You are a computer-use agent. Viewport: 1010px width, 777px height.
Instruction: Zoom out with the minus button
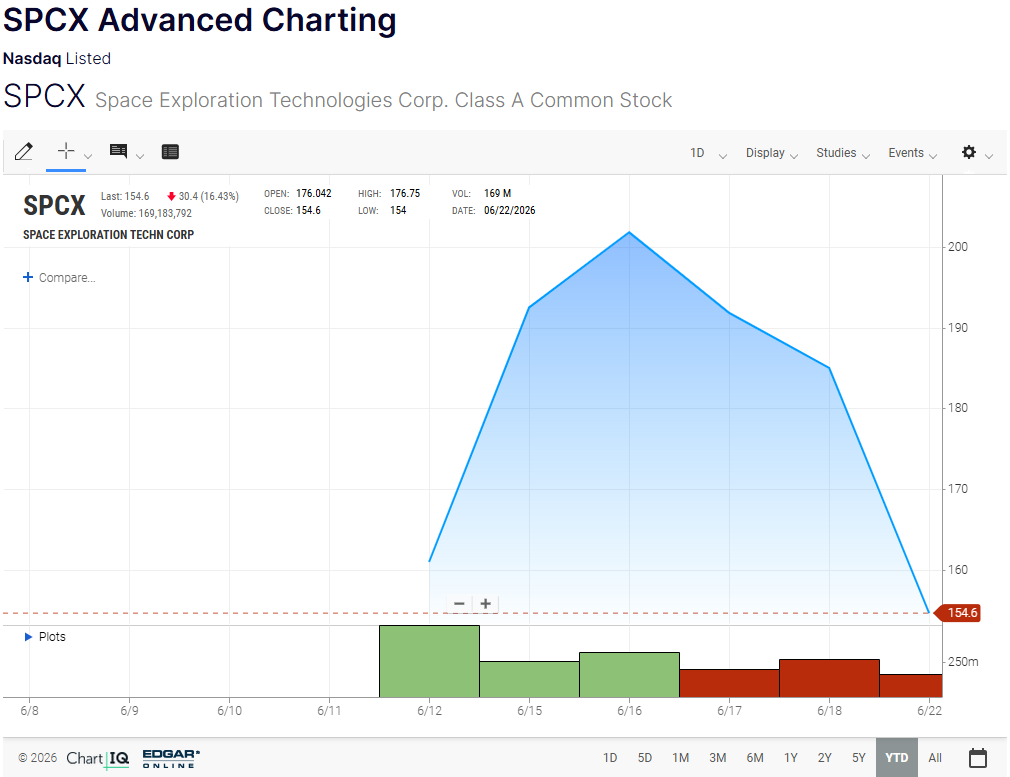(459, 604)
